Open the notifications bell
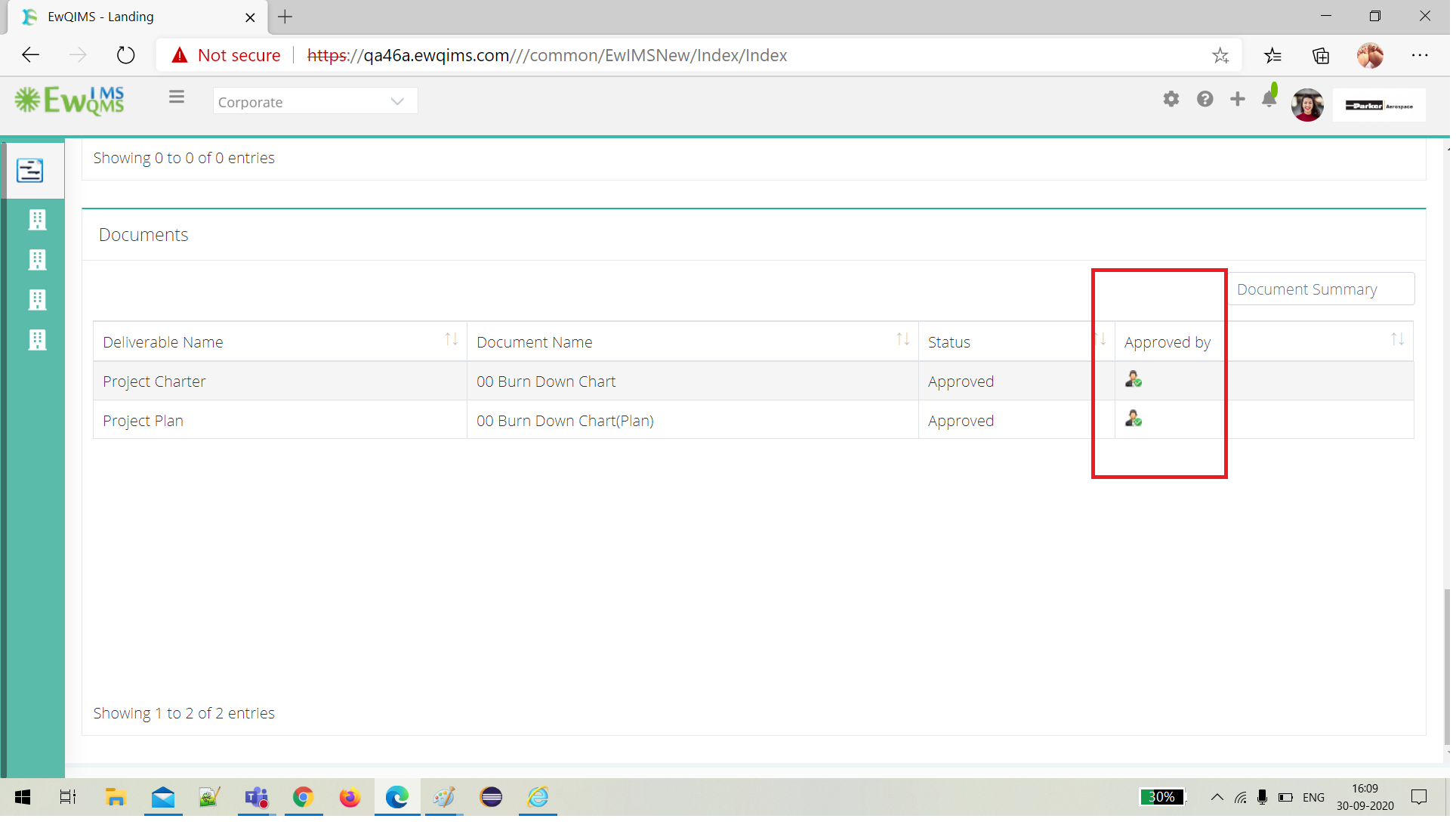 (x=1270, y=97)
